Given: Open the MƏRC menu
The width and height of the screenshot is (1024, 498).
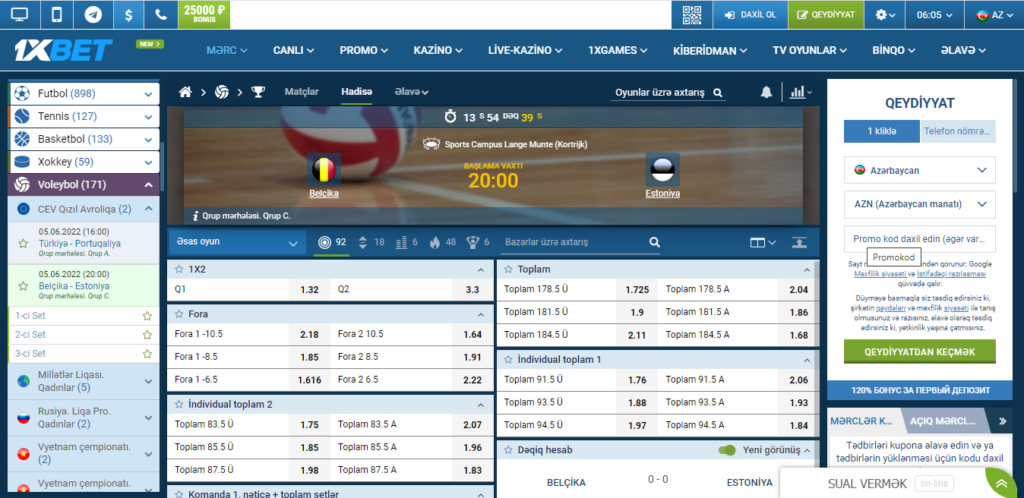Looking at the screenshot, I should pos(227,50).
